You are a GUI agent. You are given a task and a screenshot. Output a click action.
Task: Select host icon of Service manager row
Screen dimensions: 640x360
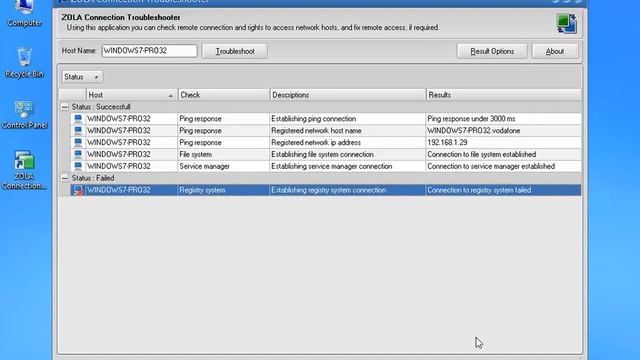pyautogui.click(x=78, y=166)
